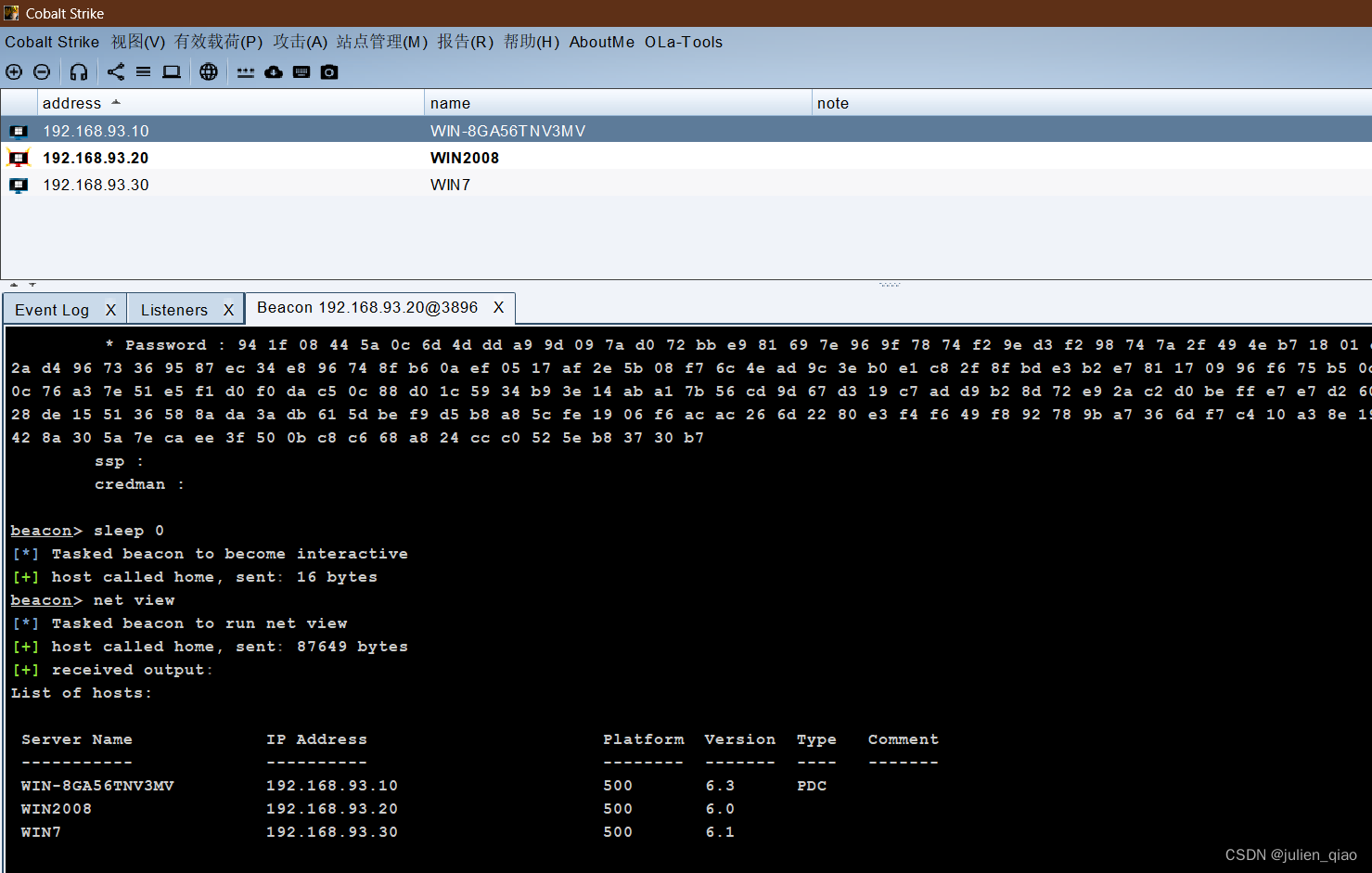Click the host icon for 192.168.93.30
The width and height of the screenshot is (1372, 873).
click(19, 185)
